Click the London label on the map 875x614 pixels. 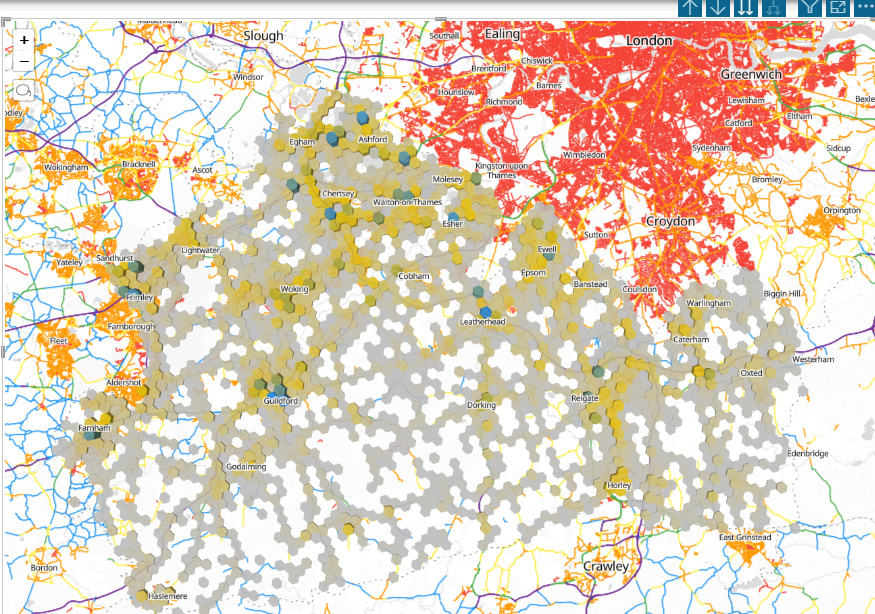point(646,40)
